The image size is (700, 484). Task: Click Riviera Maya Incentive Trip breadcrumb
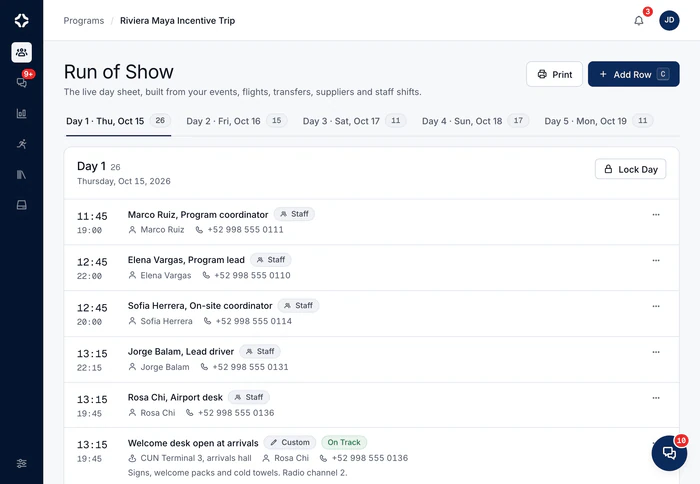click(177, 21)
